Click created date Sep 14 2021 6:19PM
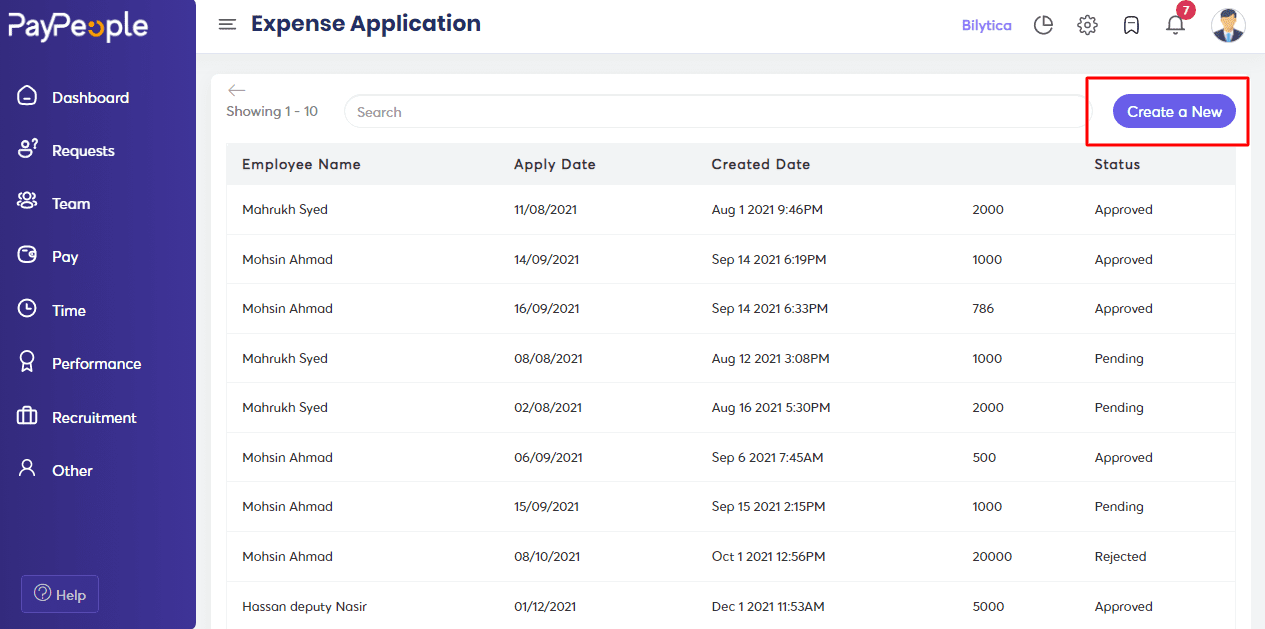1265x629 pixels. click(769, 259)
